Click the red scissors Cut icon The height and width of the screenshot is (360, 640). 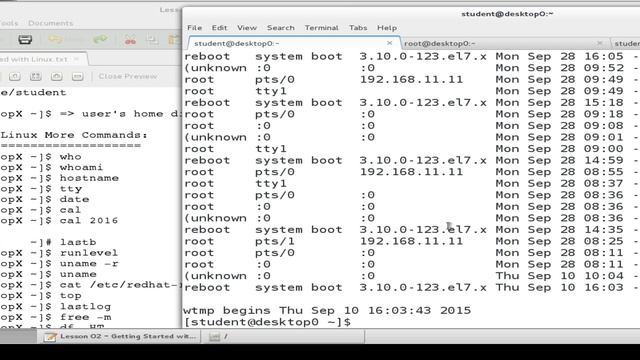pyautogui.click(x=130, y=40)
